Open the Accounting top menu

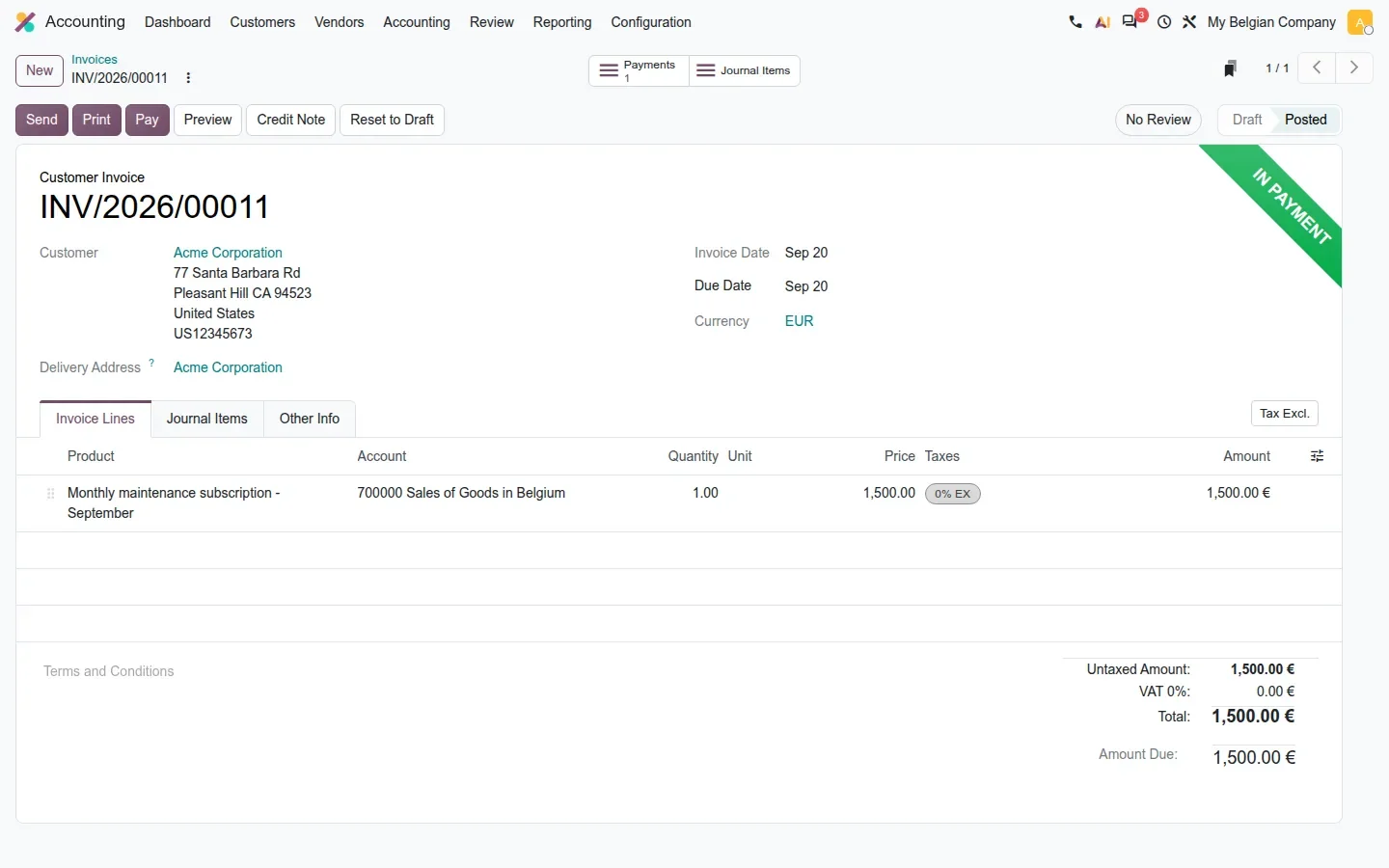tap(417, 22)
